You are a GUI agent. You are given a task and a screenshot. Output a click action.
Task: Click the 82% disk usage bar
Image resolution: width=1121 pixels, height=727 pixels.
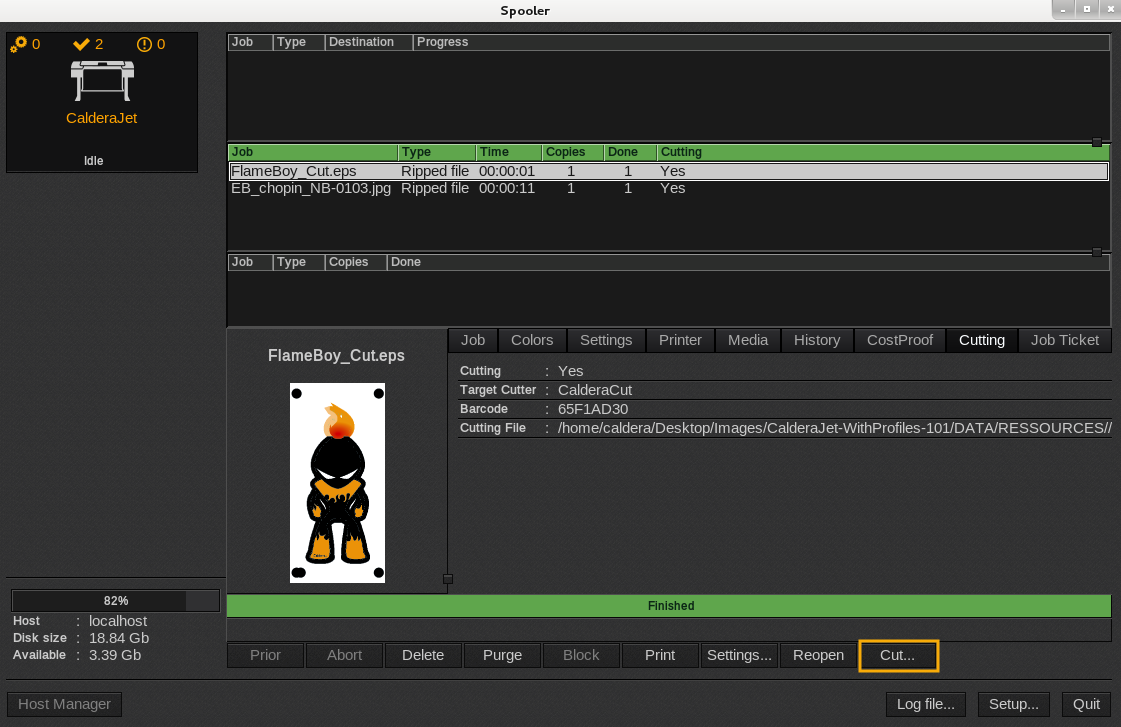point(115,601)
